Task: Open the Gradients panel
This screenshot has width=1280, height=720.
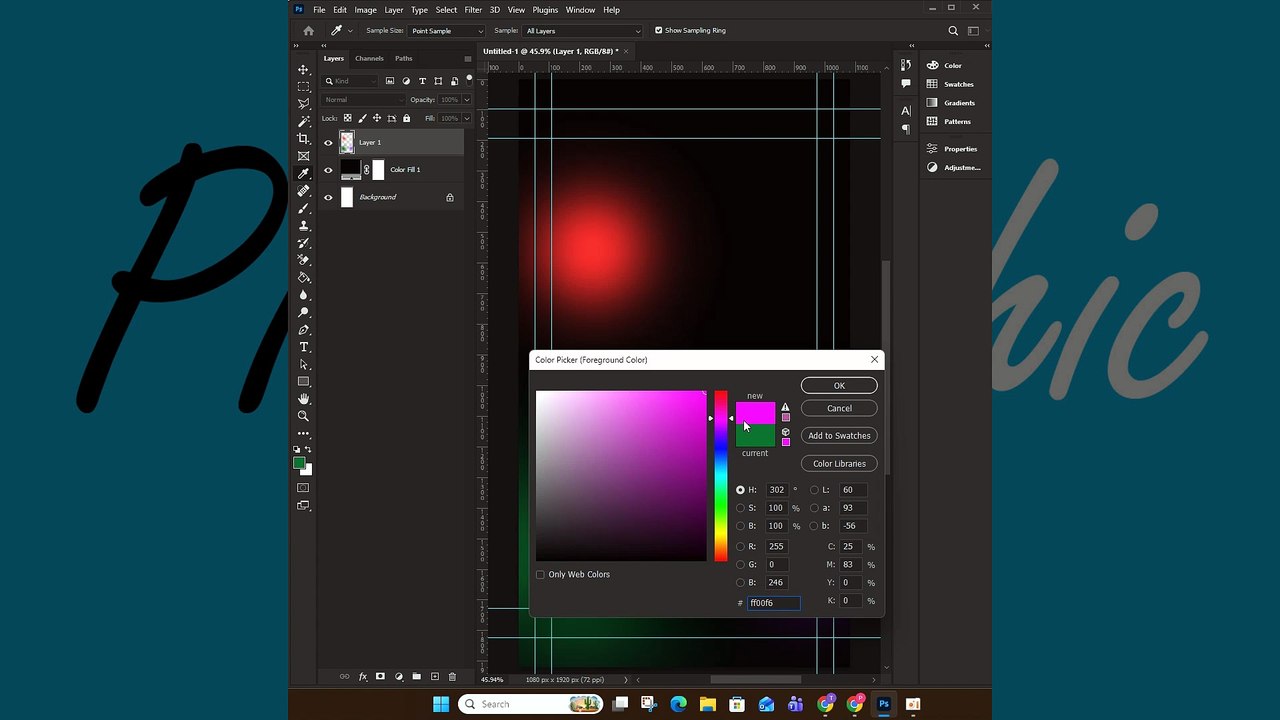Action: point(951,103)
